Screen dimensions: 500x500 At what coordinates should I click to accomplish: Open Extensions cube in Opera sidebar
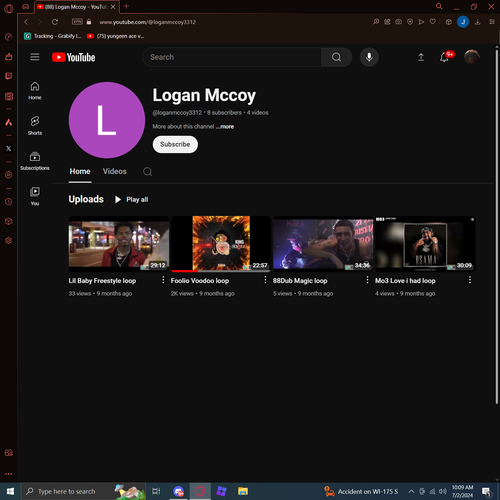click(x=9, y=221)
